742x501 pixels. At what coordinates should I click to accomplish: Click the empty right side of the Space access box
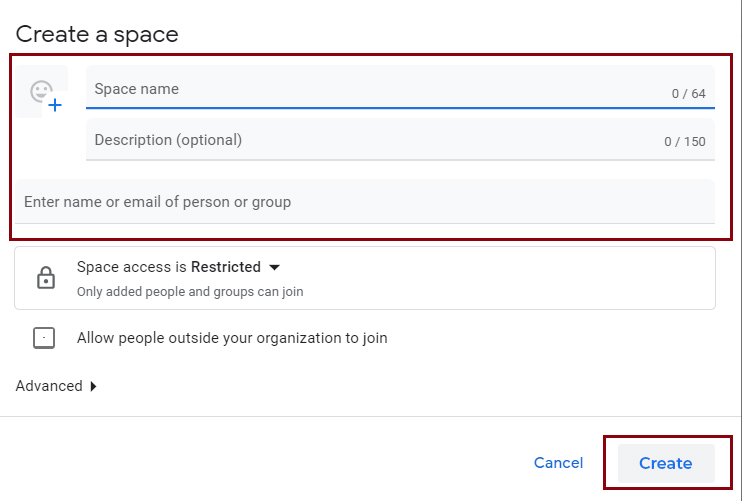click(x=560, y=278)
